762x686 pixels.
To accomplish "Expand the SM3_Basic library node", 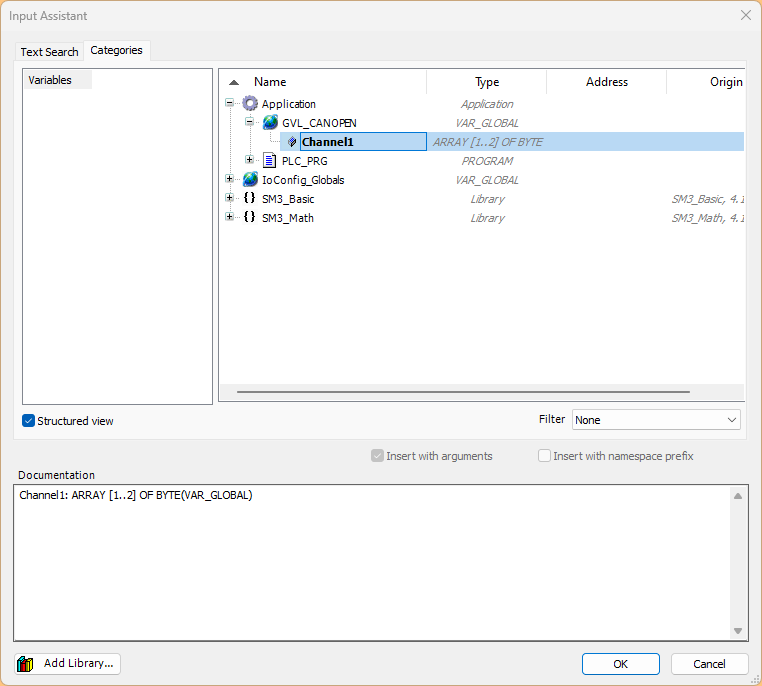I will pos(229,198).
